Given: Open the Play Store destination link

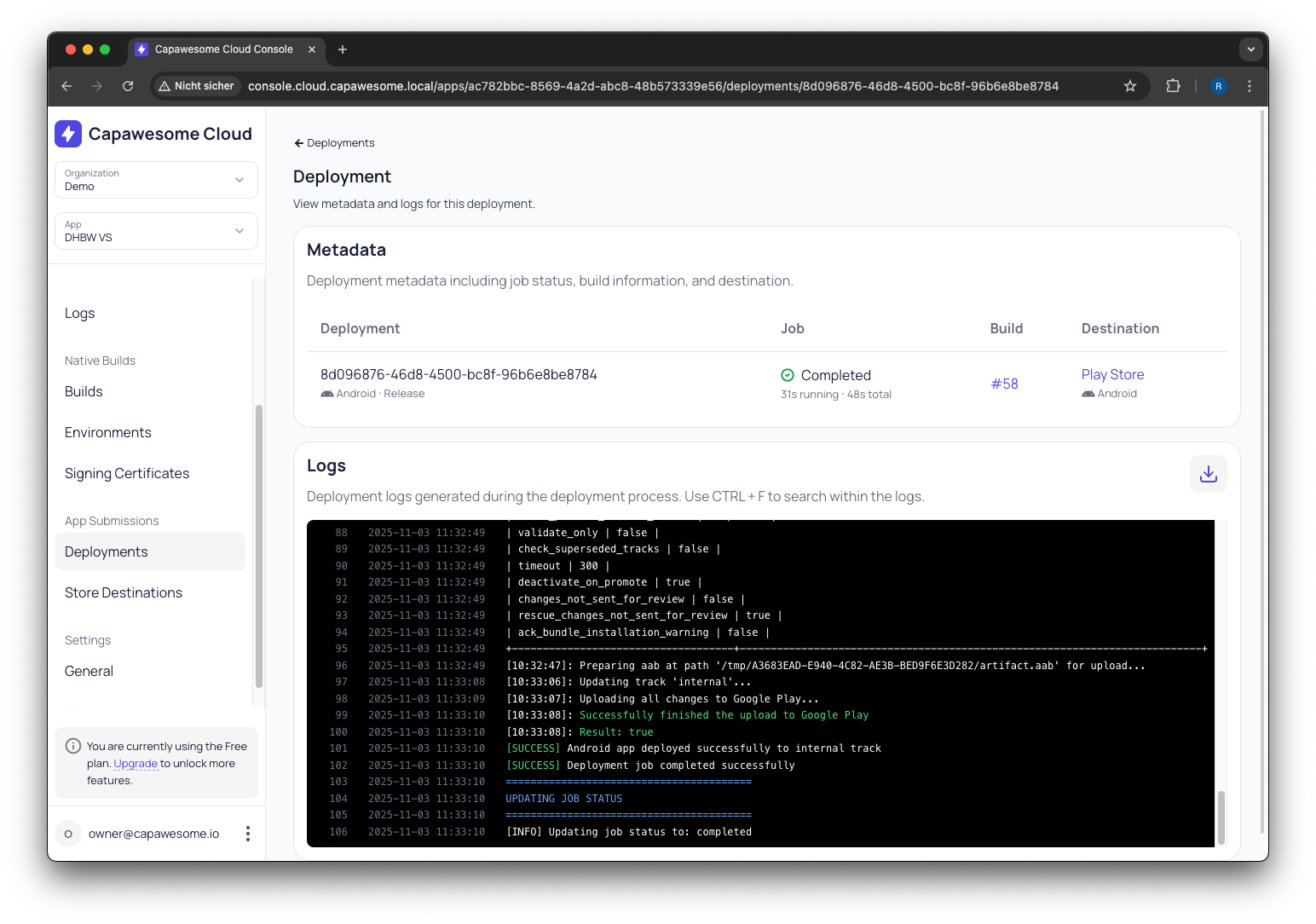Looking at the screenshot, I should pyautogui.click(x=1112, y=375).
